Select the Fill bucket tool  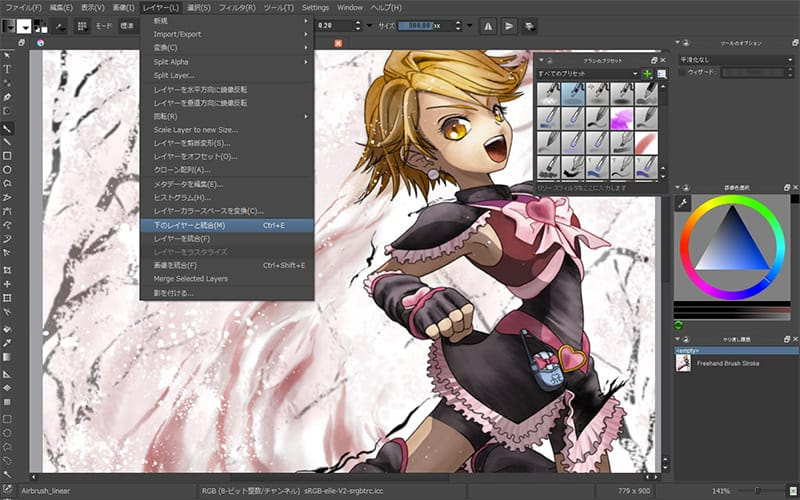tap(7, 329)
